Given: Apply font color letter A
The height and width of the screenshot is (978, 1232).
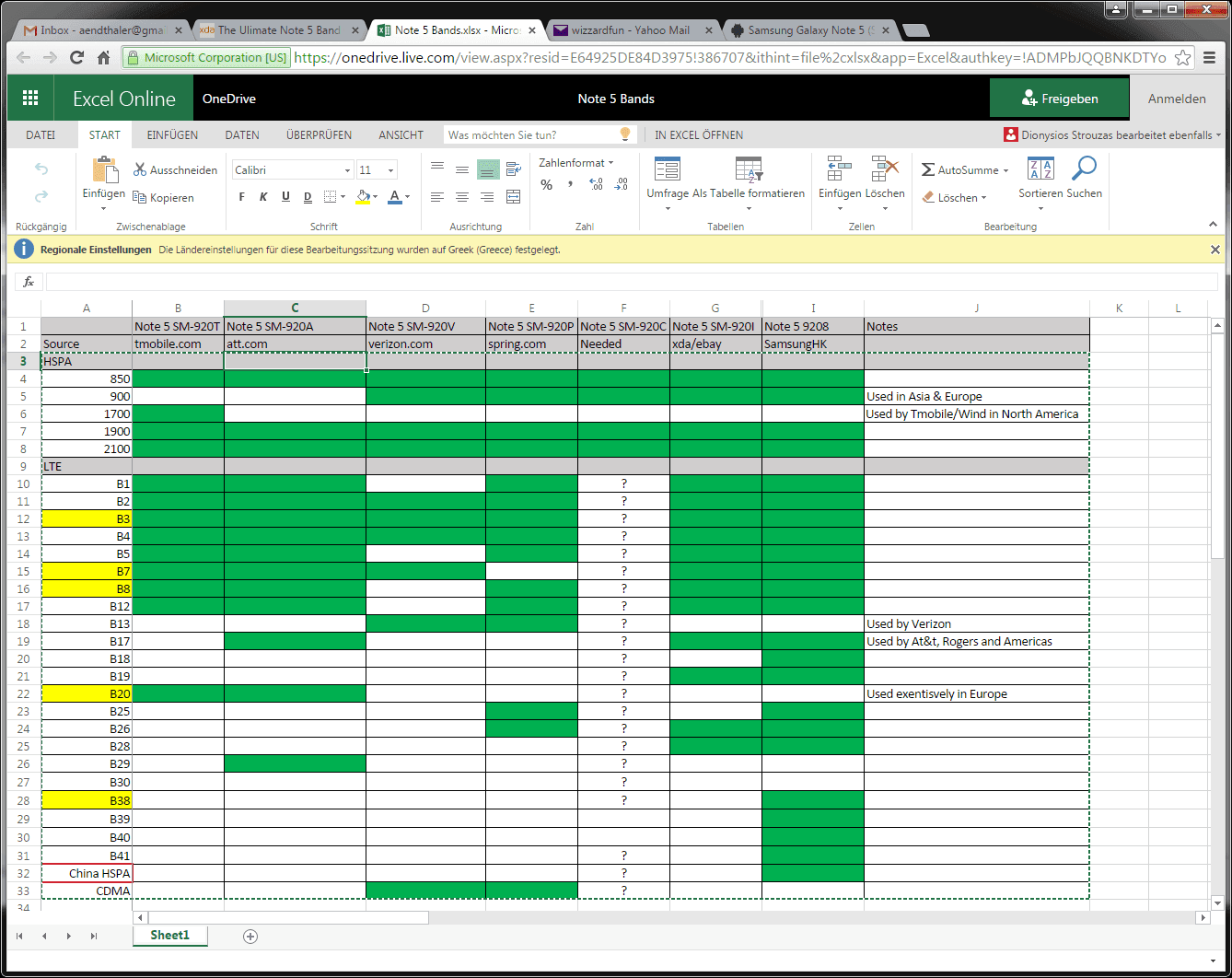Looking at the screenshot, I should (394, 196).
